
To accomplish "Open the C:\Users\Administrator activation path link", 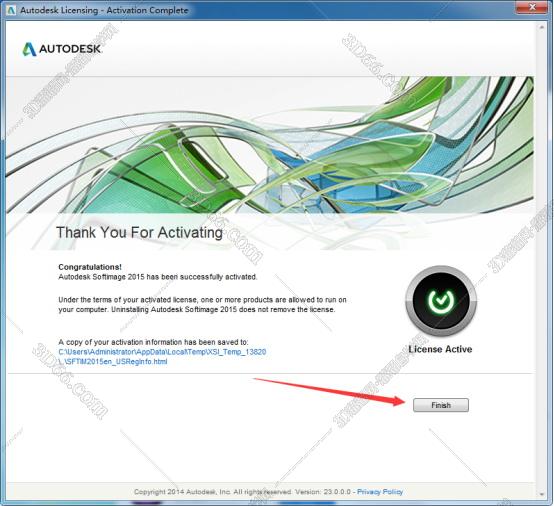I will [162, 352].
